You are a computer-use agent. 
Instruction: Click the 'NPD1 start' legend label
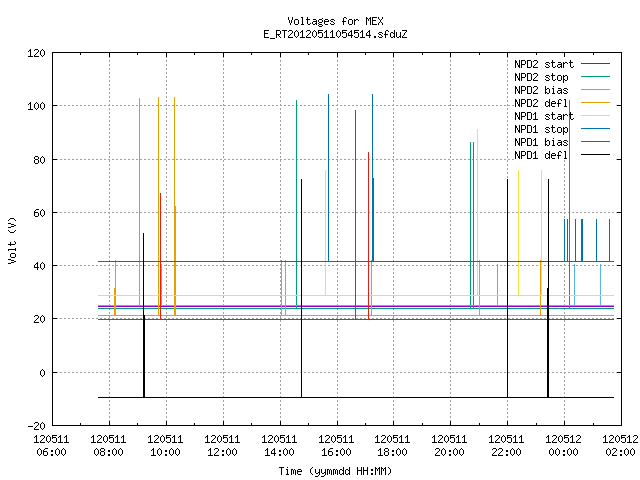click(x=544, y=116)
